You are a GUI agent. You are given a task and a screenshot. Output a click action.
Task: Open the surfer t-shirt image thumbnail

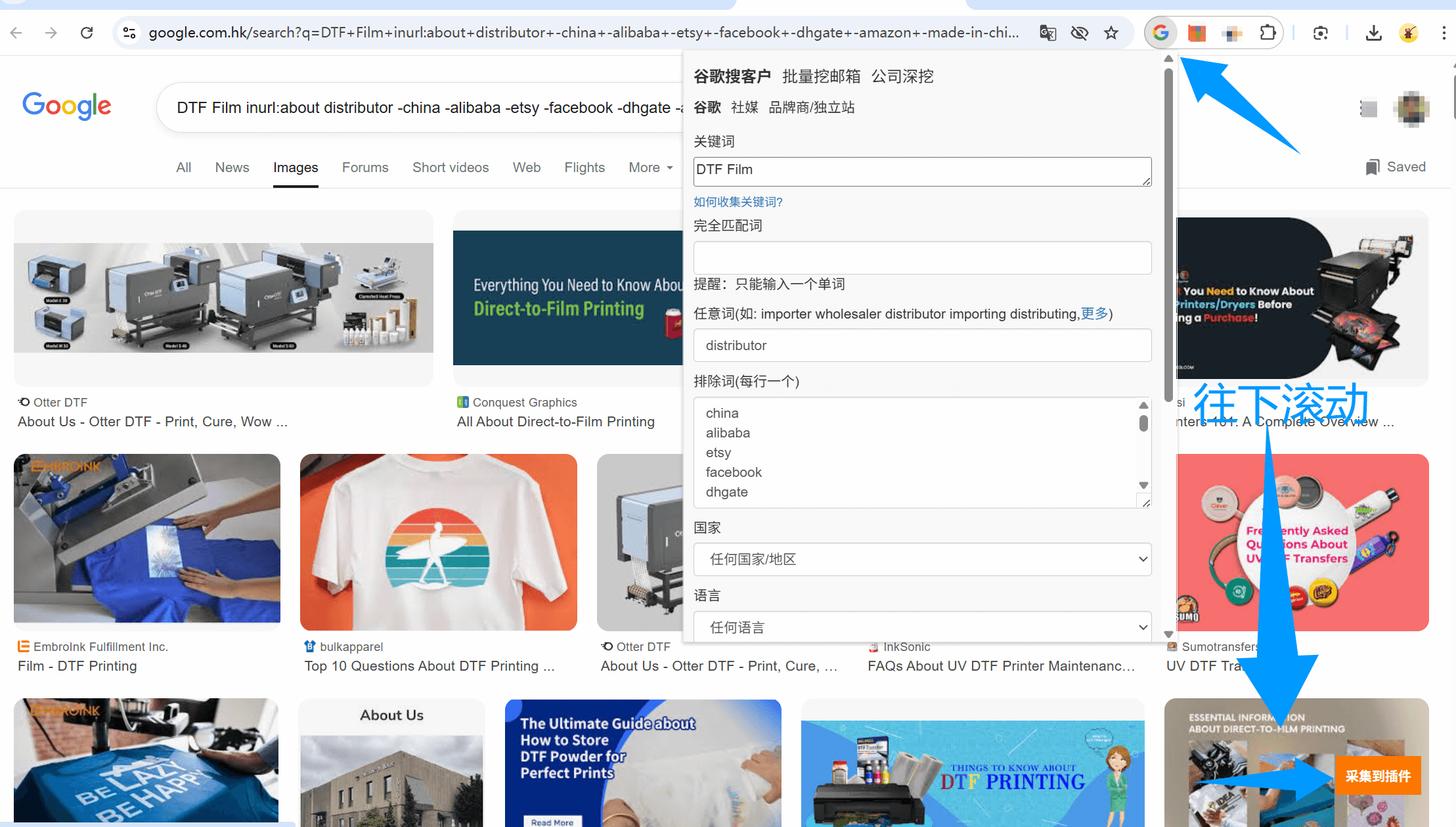pyautogui.click(x=439, y=542)
